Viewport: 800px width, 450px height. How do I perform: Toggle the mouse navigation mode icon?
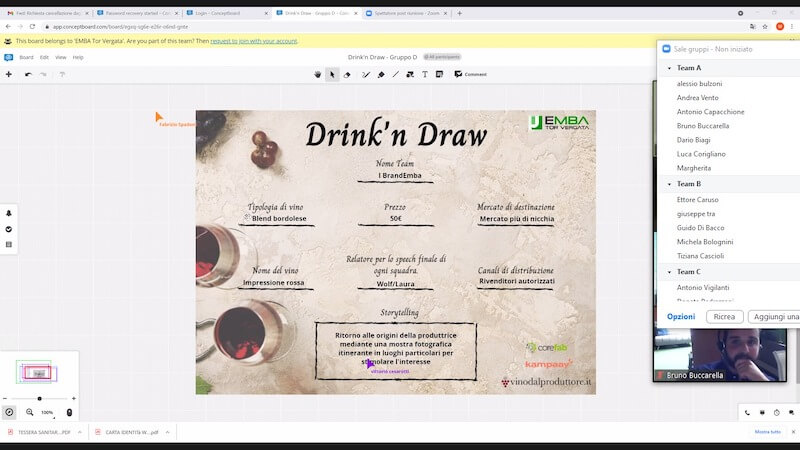point(69,412)
